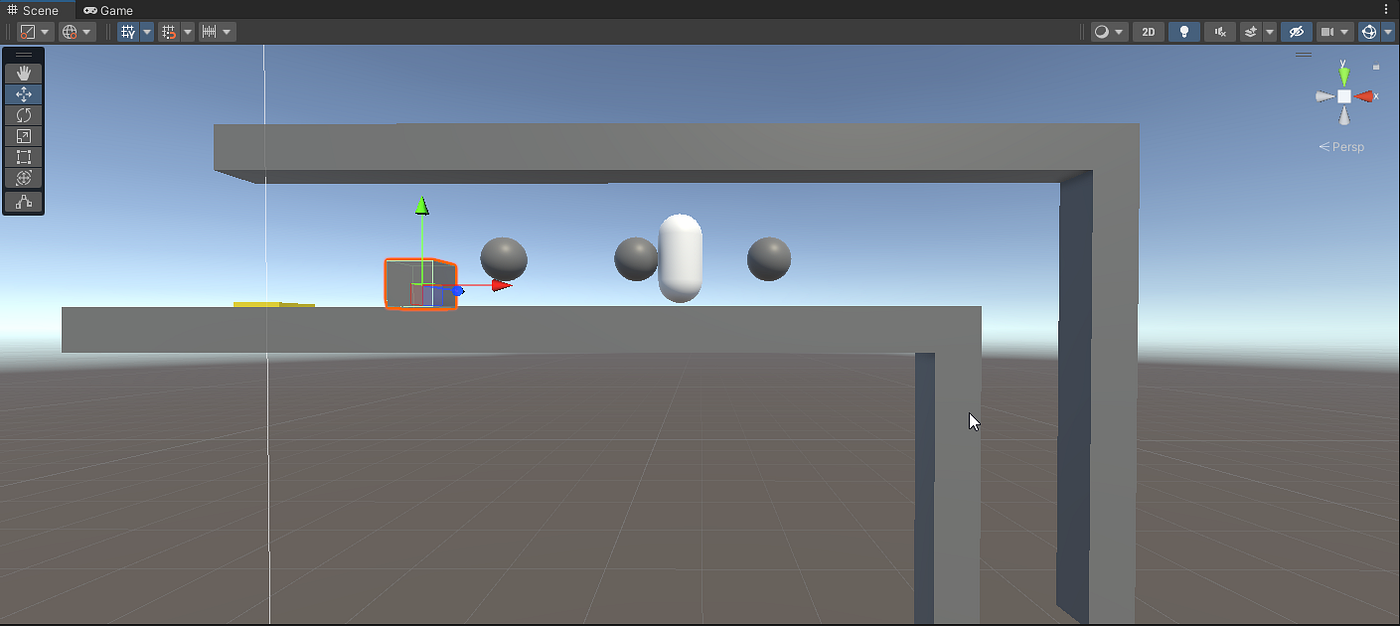Toggle scene effects (skybox, fog)
Image resolution: width=1400 pixels, height=626 pixels.
point(1251,32)
